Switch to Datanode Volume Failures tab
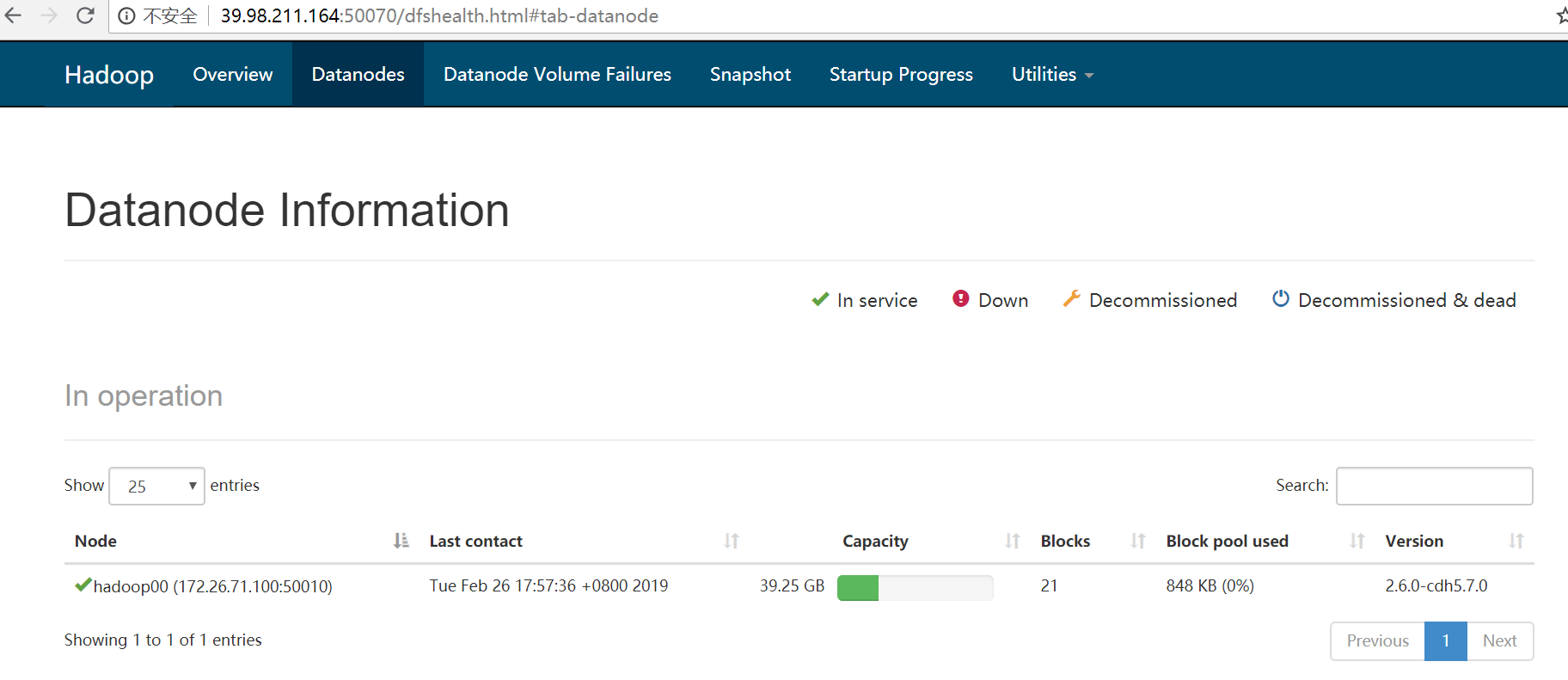This screenshot has width=1568, height=680. (x=557, y=75)
